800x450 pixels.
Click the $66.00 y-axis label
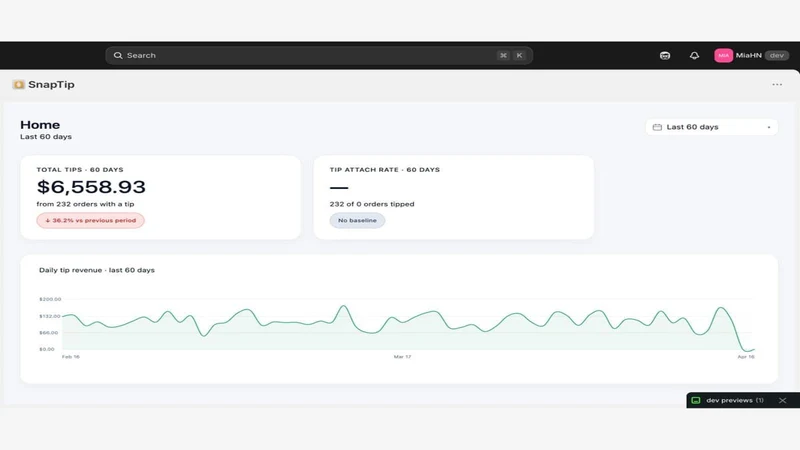48,333
